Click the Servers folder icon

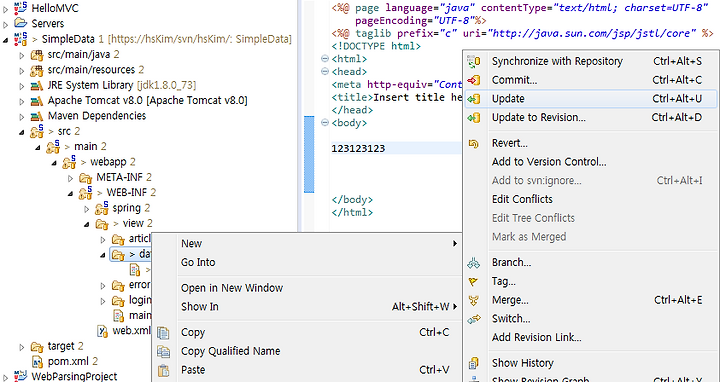[x=21, y=23]
